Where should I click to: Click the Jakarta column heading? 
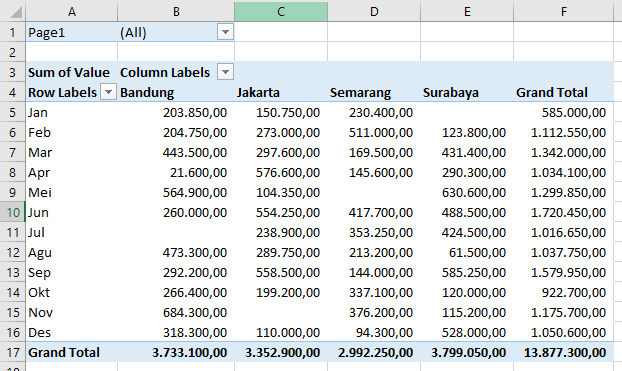pyautogui.click(x=258, y=92)
